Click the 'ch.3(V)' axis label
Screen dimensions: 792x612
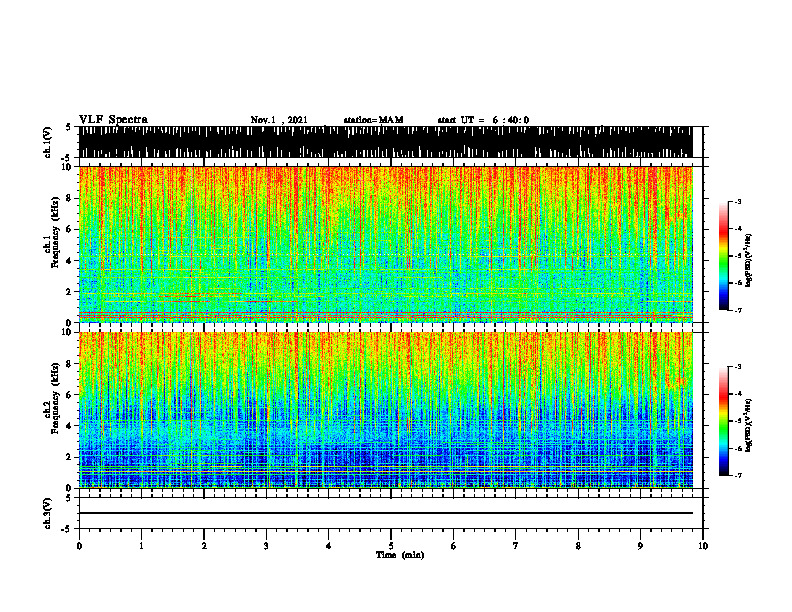click(x=48, y=513)
